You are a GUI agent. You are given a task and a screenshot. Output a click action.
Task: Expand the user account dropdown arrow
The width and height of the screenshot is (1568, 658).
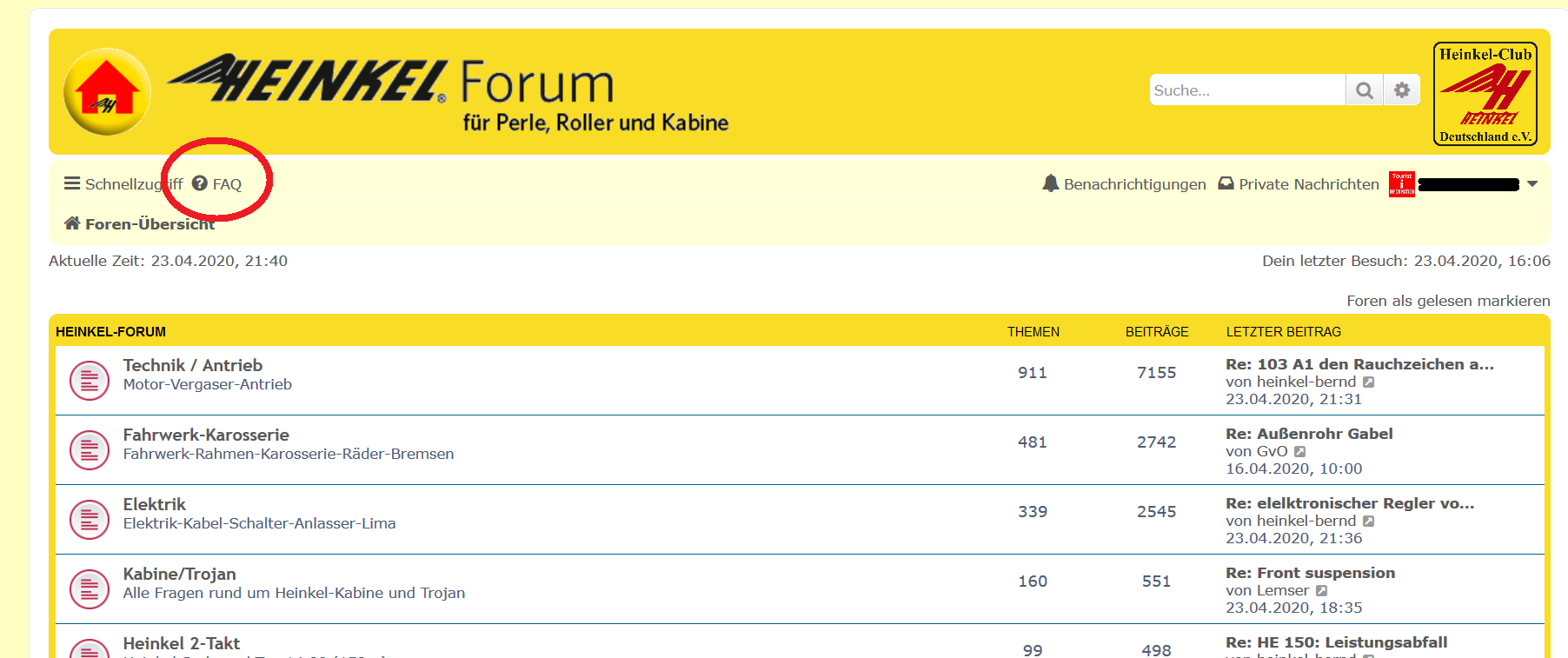[x=1532, y=184]
